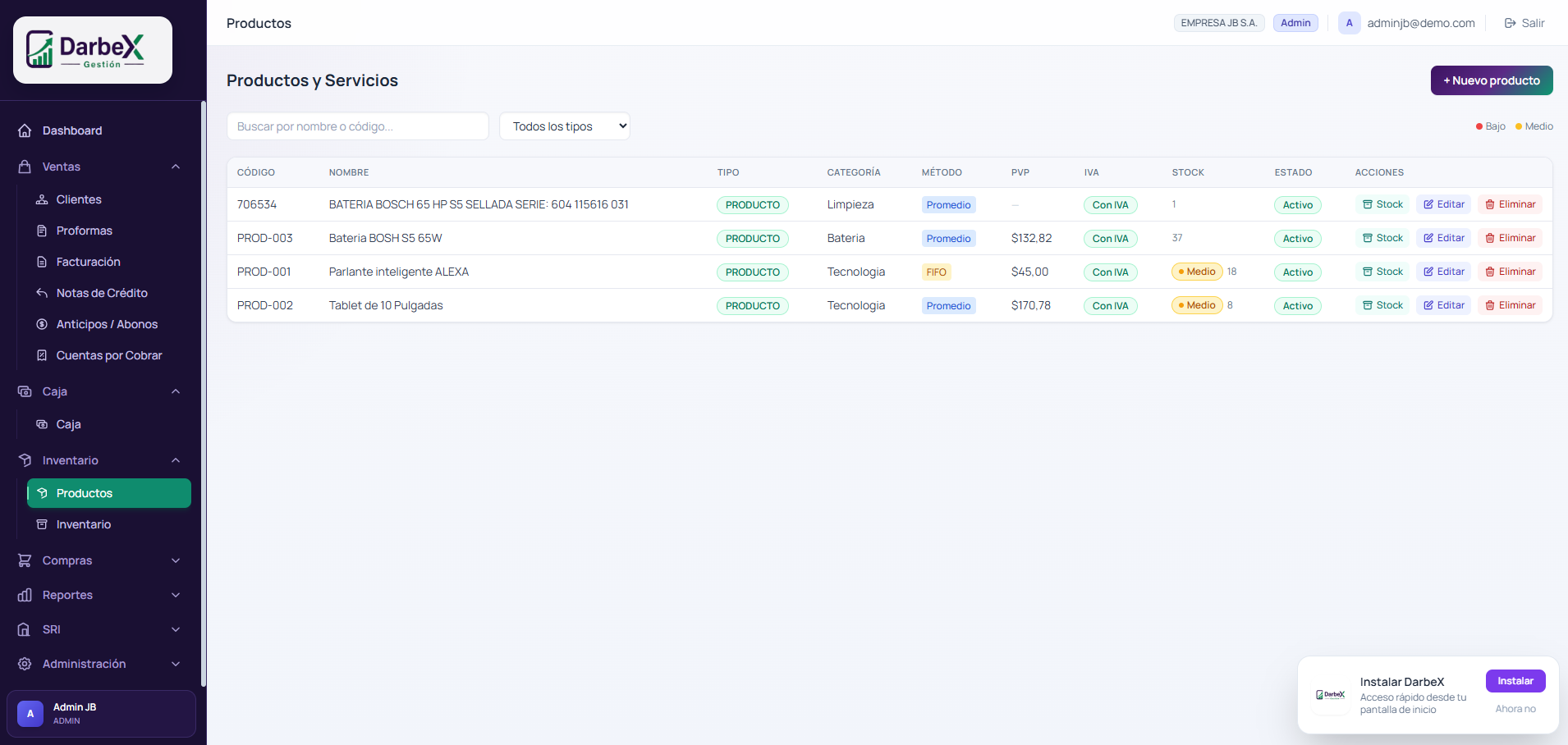Click Editar for PROD-003
This screenshot has width=1568, height=745.
click(x=1444, y=238)
